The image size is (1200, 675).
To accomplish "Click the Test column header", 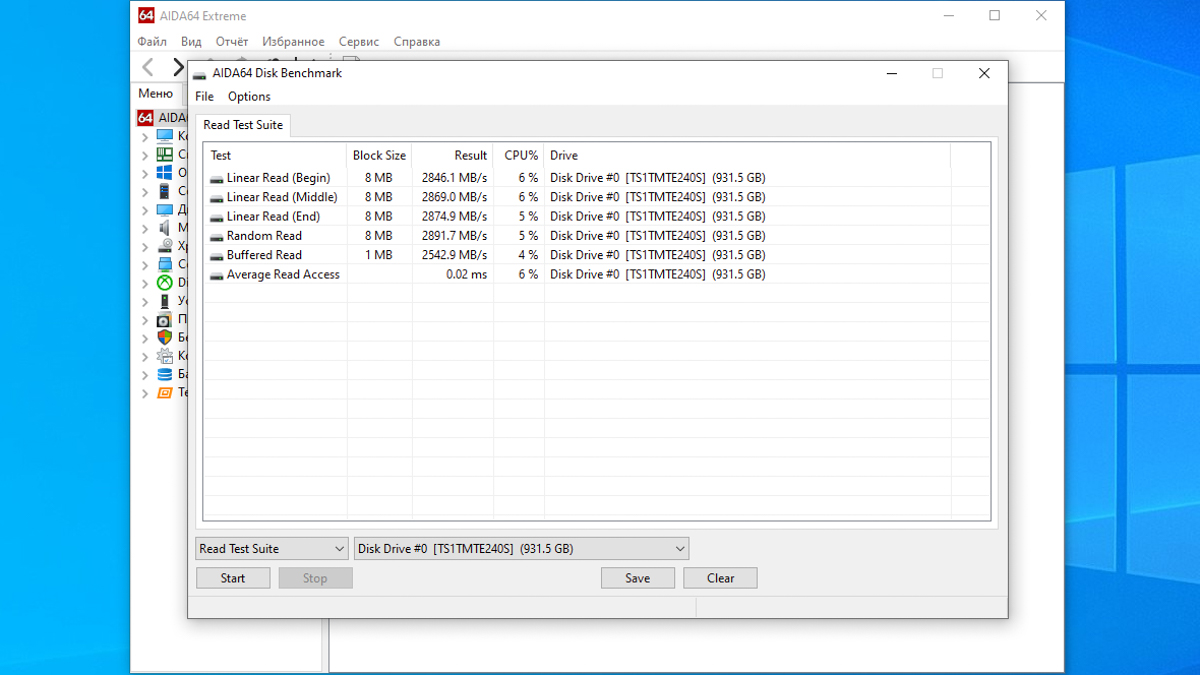I will point(276,156).
